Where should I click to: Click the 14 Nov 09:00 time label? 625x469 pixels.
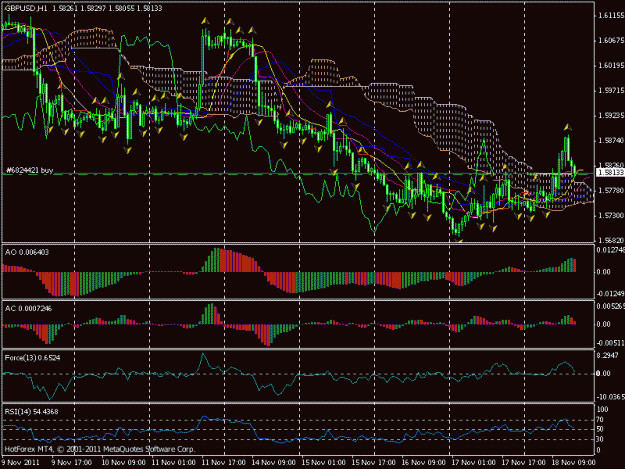(x=273, y=462)
